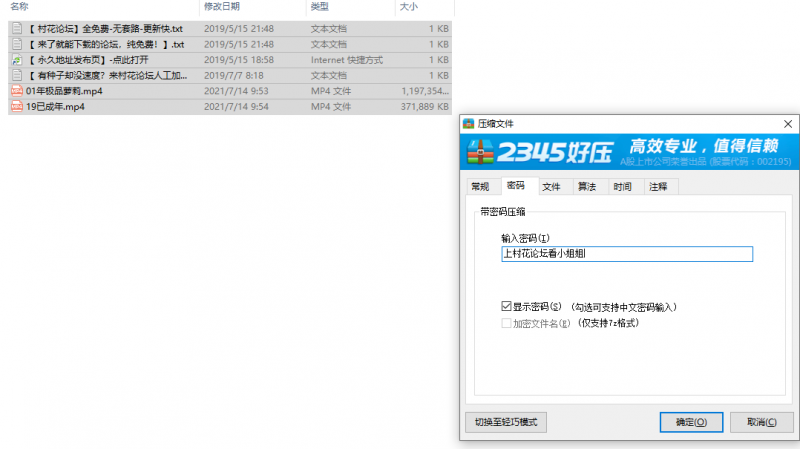Click the icon of the 1,197,354 KB MP4
Viewport: 800px width, 449px height.
tap(16, 91)
